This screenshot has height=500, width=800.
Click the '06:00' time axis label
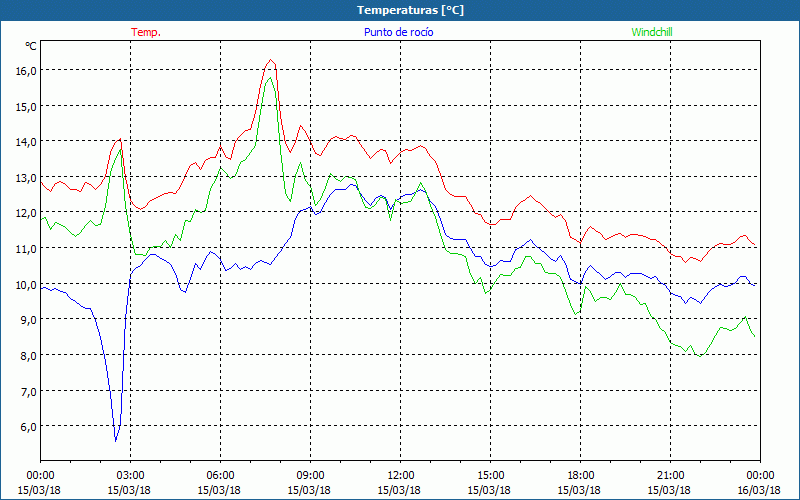(220, 476)
